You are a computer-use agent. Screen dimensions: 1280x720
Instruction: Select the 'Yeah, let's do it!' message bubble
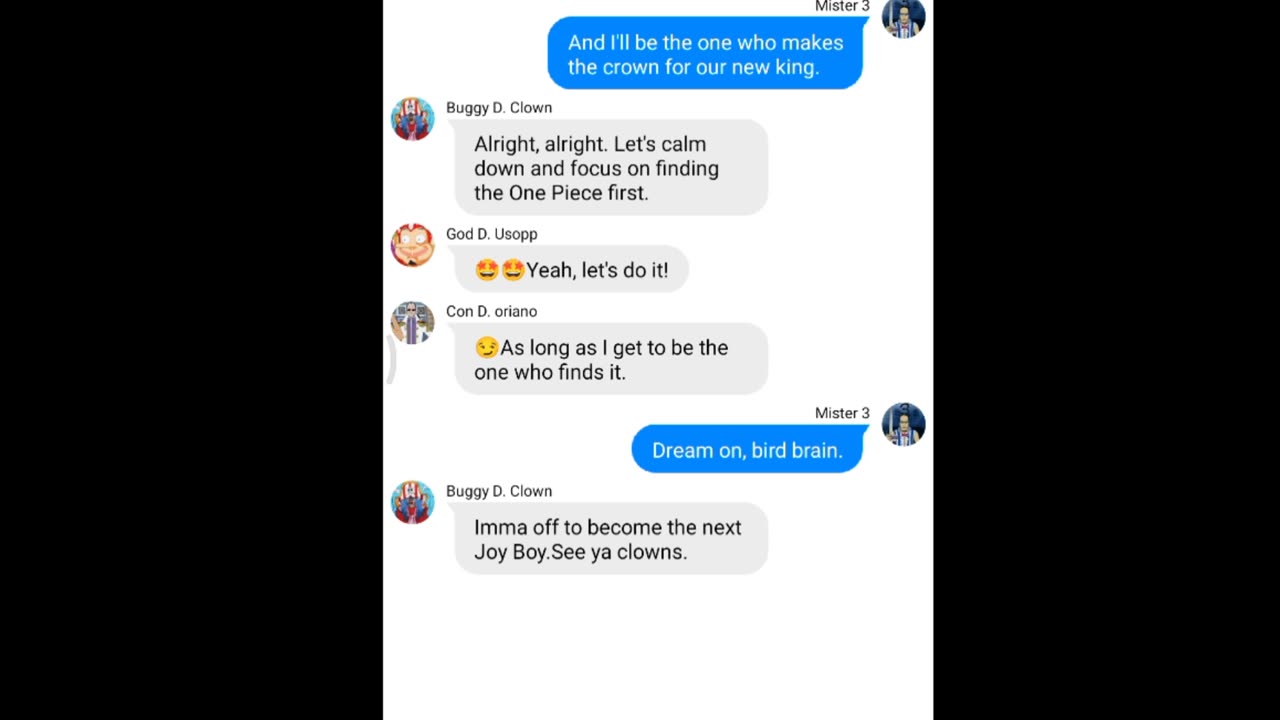tap(571, 270)
